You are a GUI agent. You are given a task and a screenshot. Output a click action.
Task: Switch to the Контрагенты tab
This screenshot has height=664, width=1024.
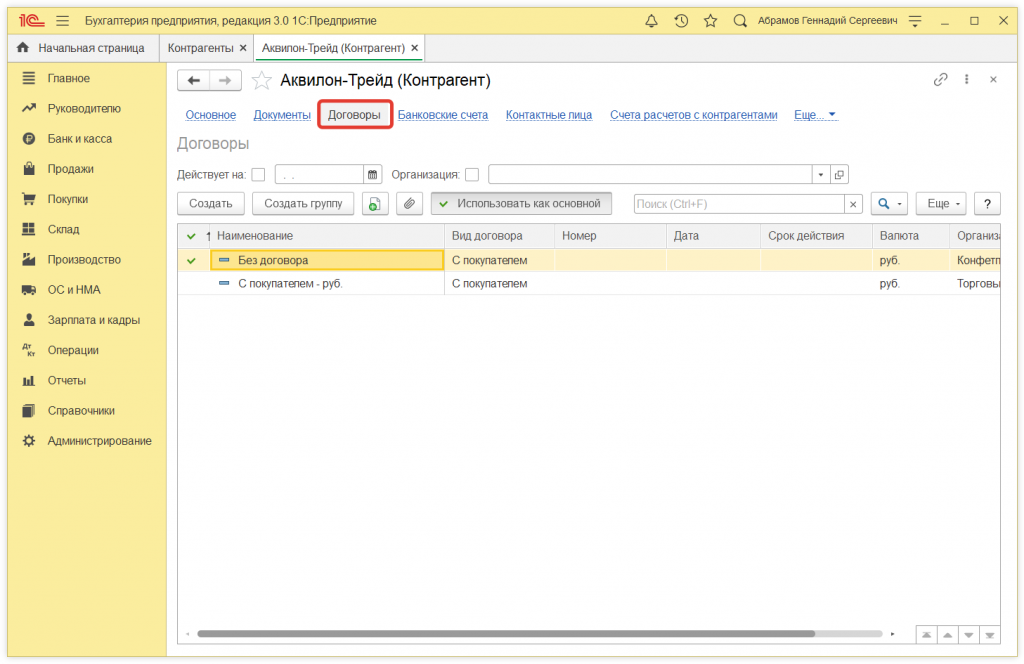200,47
